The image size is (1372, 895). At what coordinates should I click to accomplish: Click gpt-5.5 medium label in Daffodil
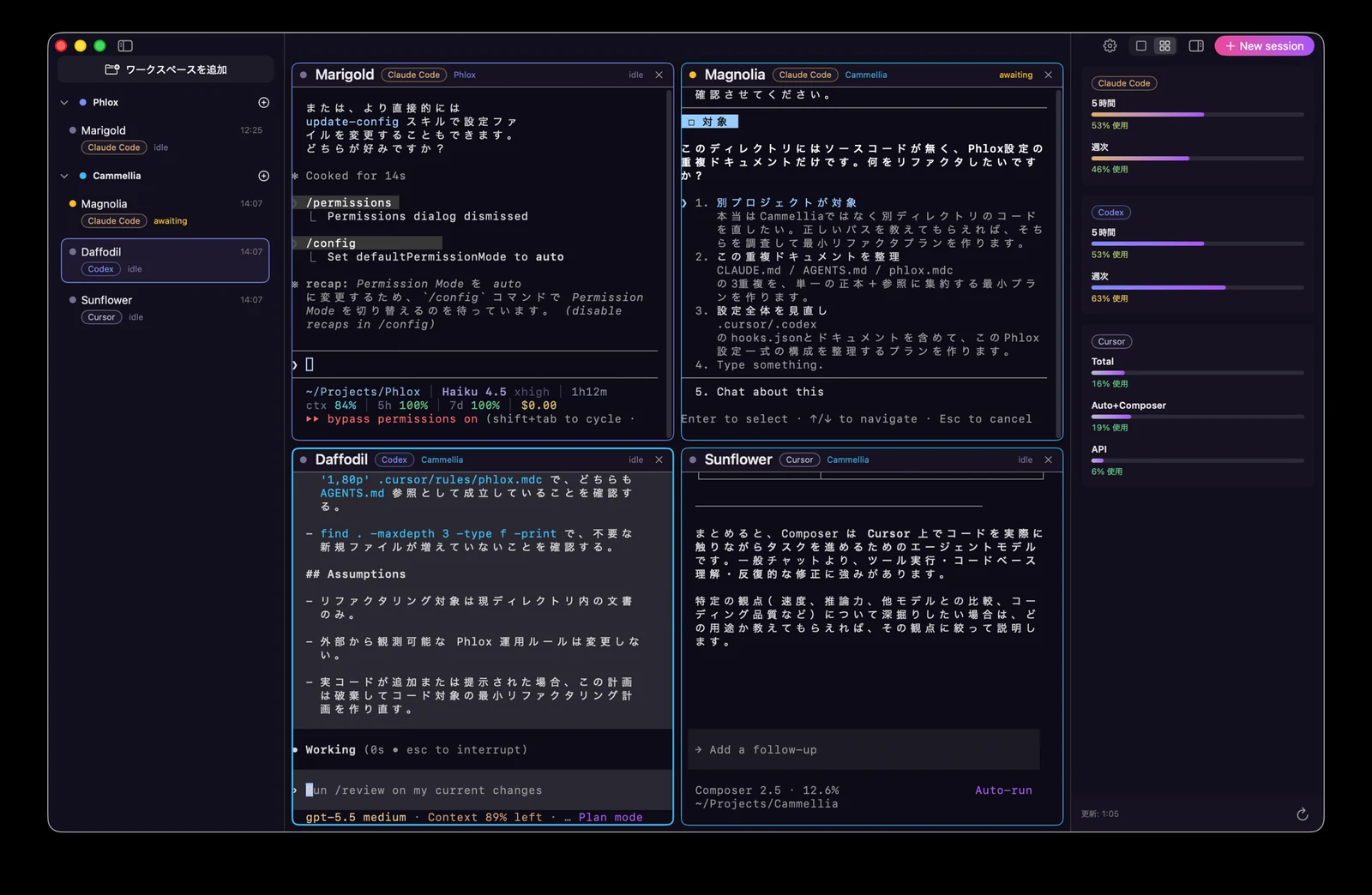pos(356,817)
